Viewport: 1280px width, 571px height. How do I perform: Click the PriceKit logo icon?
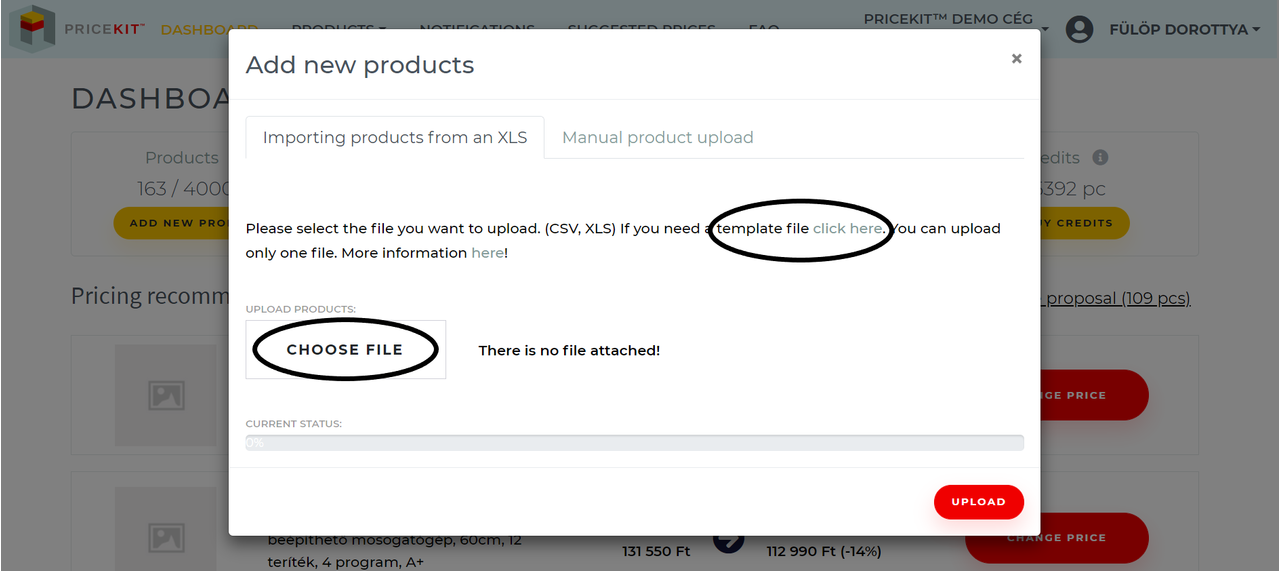pyautogui.click(x=33, y=28)
